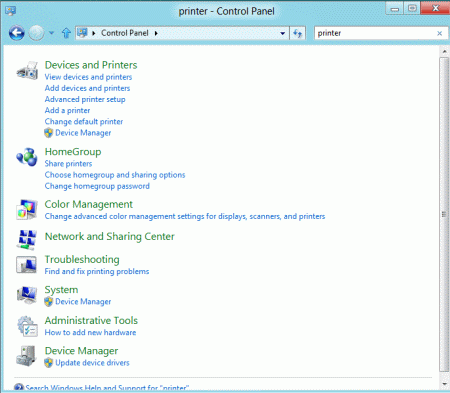Click the Administrative Tools icon

(x=27, y=326)
